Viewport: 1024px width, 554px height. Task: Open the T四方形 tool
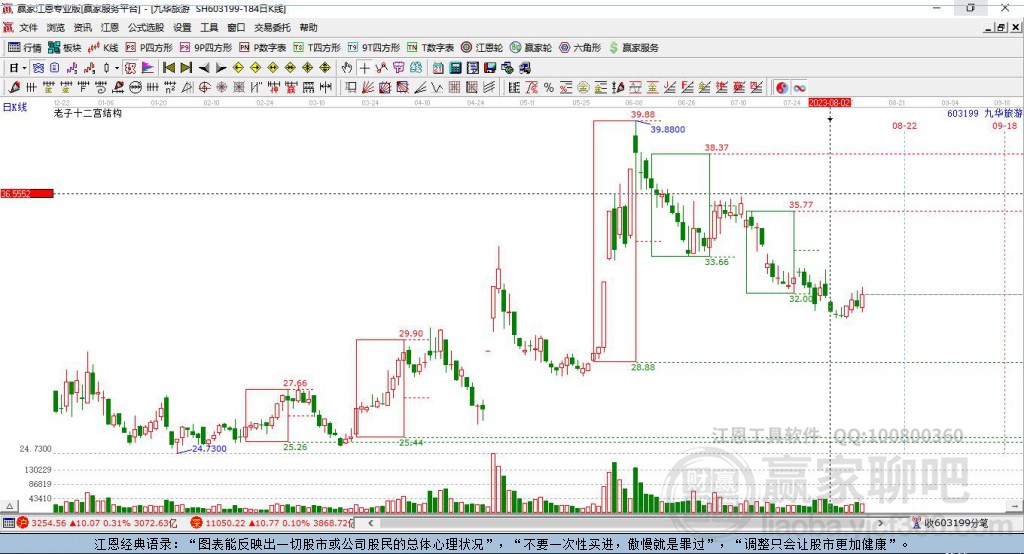pos(317,48)
